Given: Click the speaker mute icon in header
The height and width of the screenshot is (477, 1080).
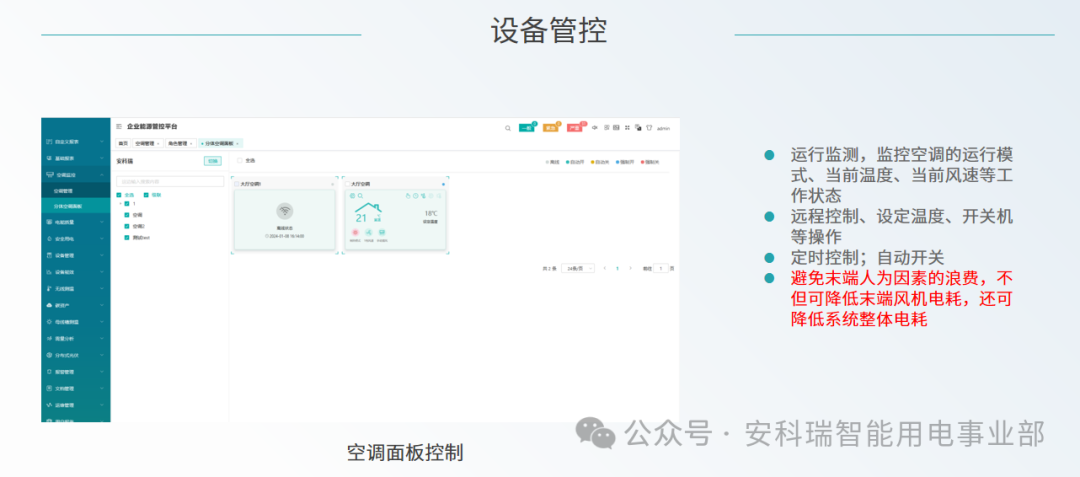Looking at the screenshot, I should tap(594, 127).
